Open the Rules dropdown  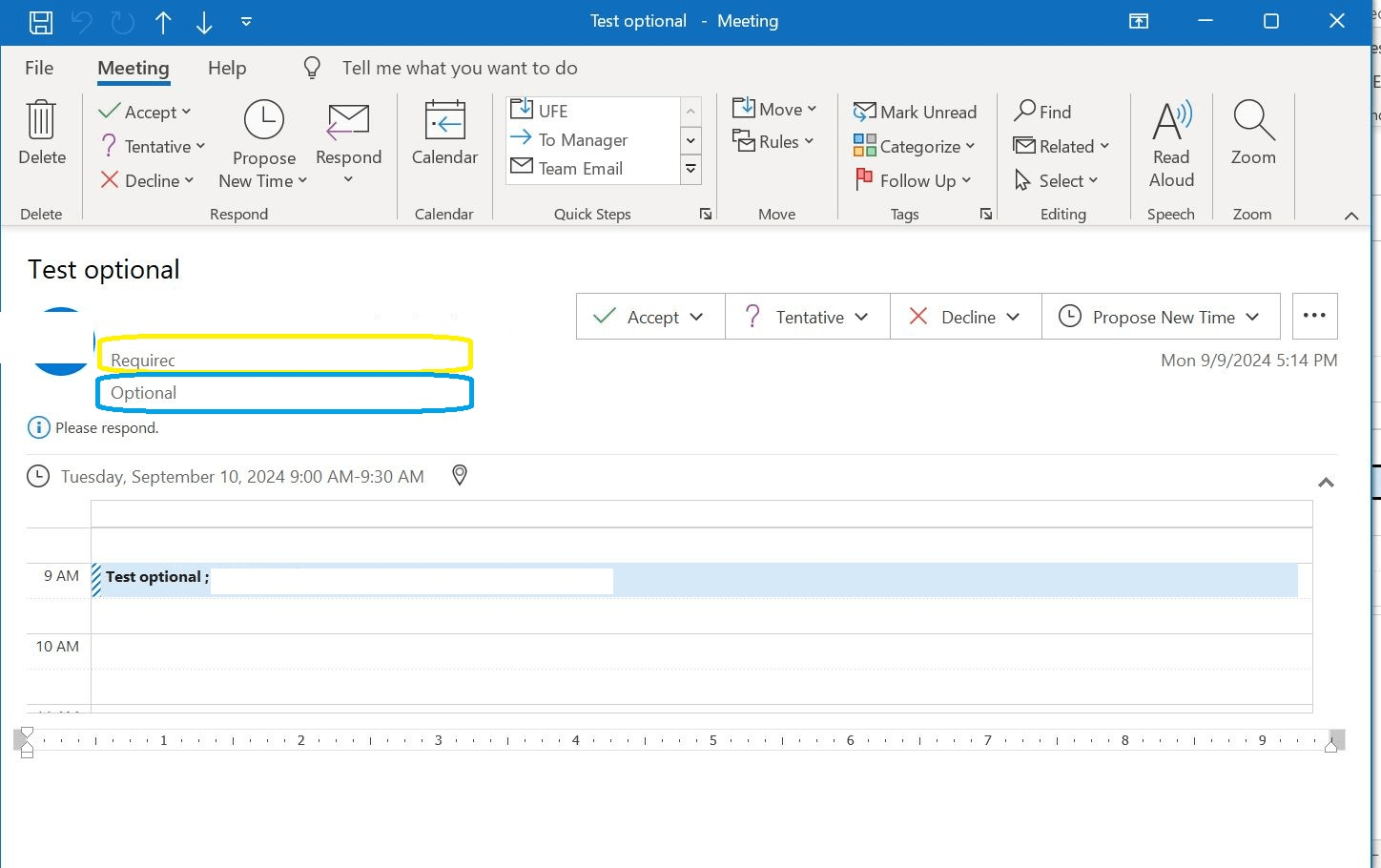pos(775,141)
